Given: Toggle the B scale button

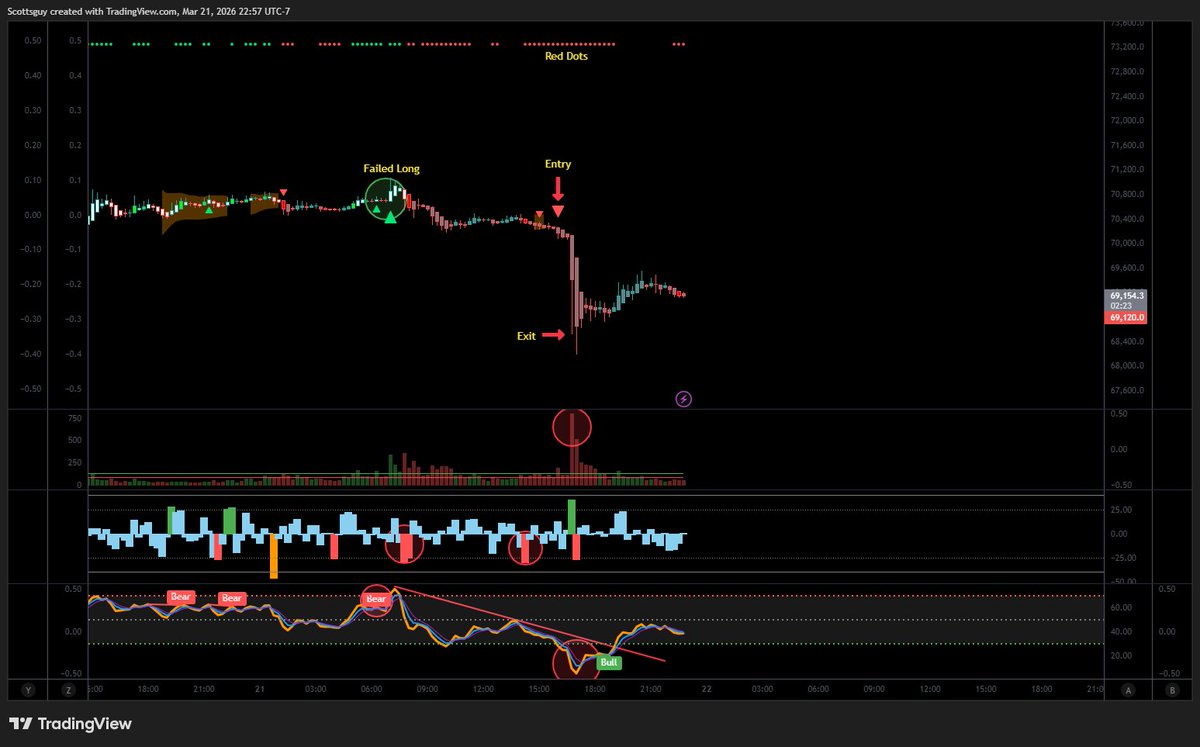Looking at the screenshot, I should click(x=1172, y=689).
